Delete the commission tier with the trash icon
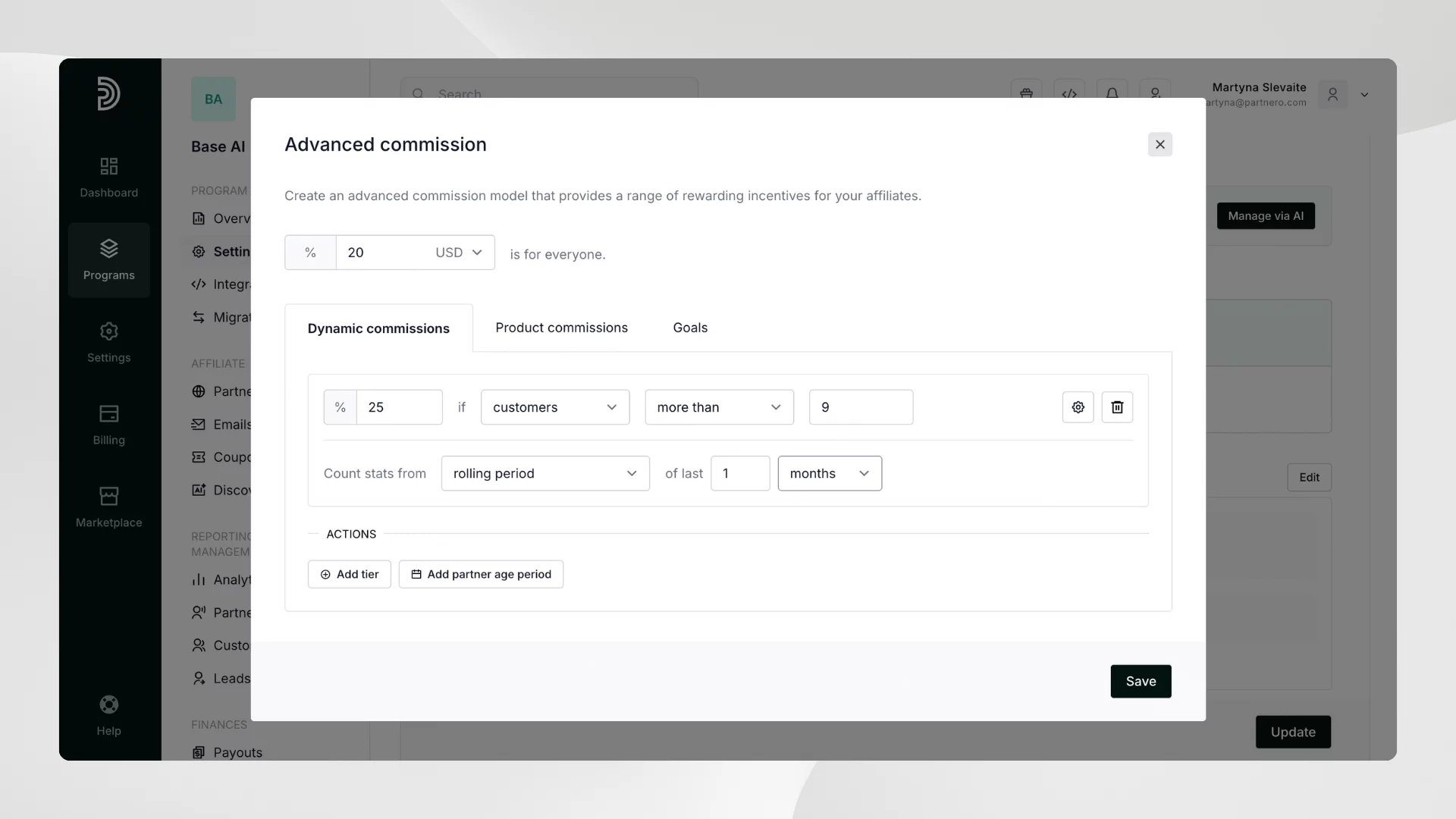The image size is (1456, 819). (x=1117, y=407)
